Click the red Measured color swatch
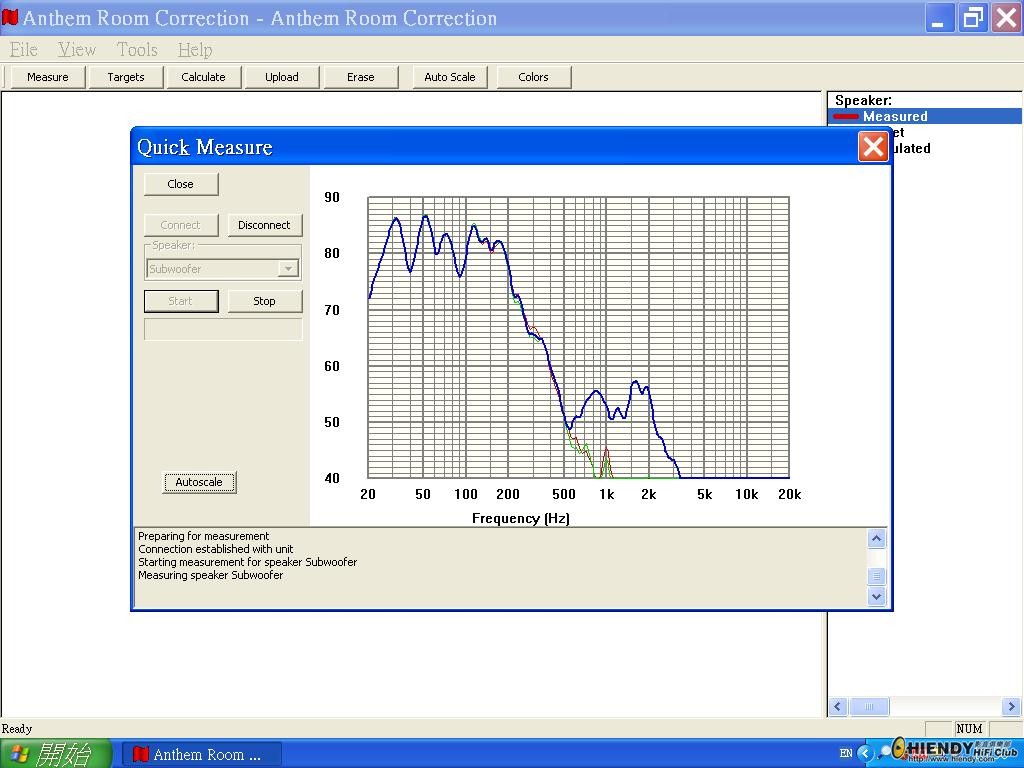This screenshot has width=1024, height=768. [846, 116]
